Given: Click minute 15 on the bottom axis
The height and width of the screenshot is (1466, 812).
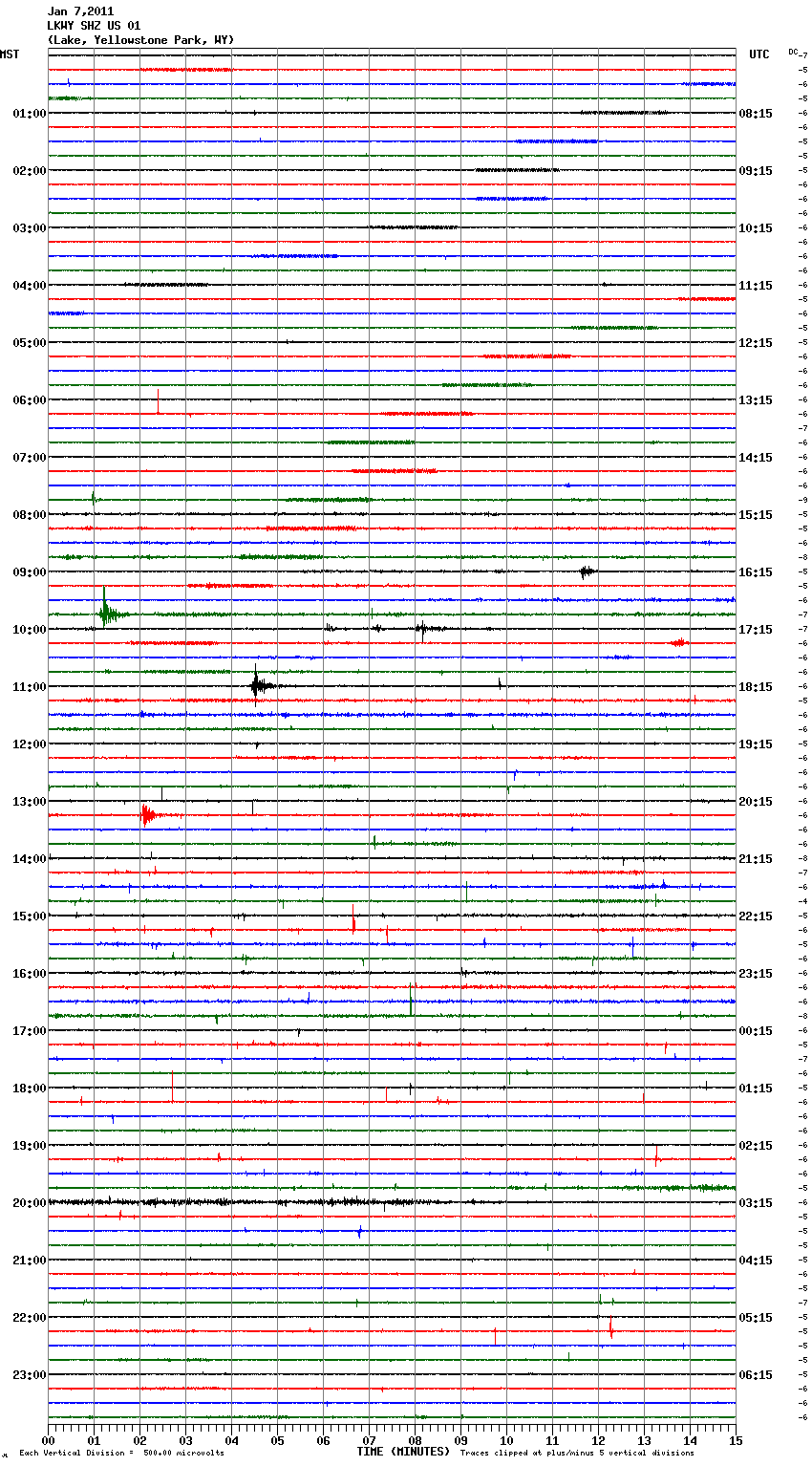Looking at the screenshot, I should click(x=736, y=1441).
